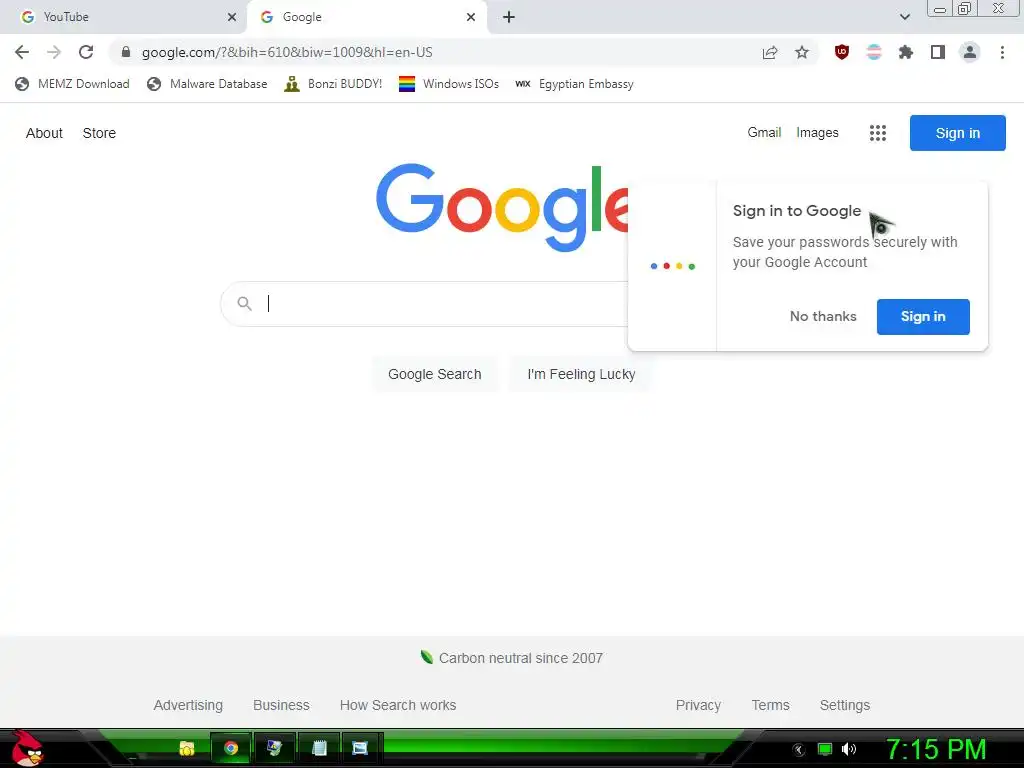The width and height of the screenshot is (1024, 768).
Task: Open How Search works link
Action: coord(398,705)
